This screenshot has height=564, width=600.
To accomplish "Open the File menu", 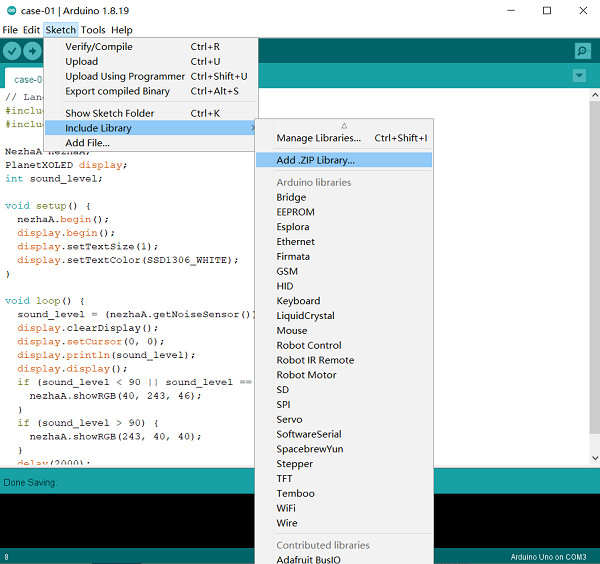I will click(10, 30).
